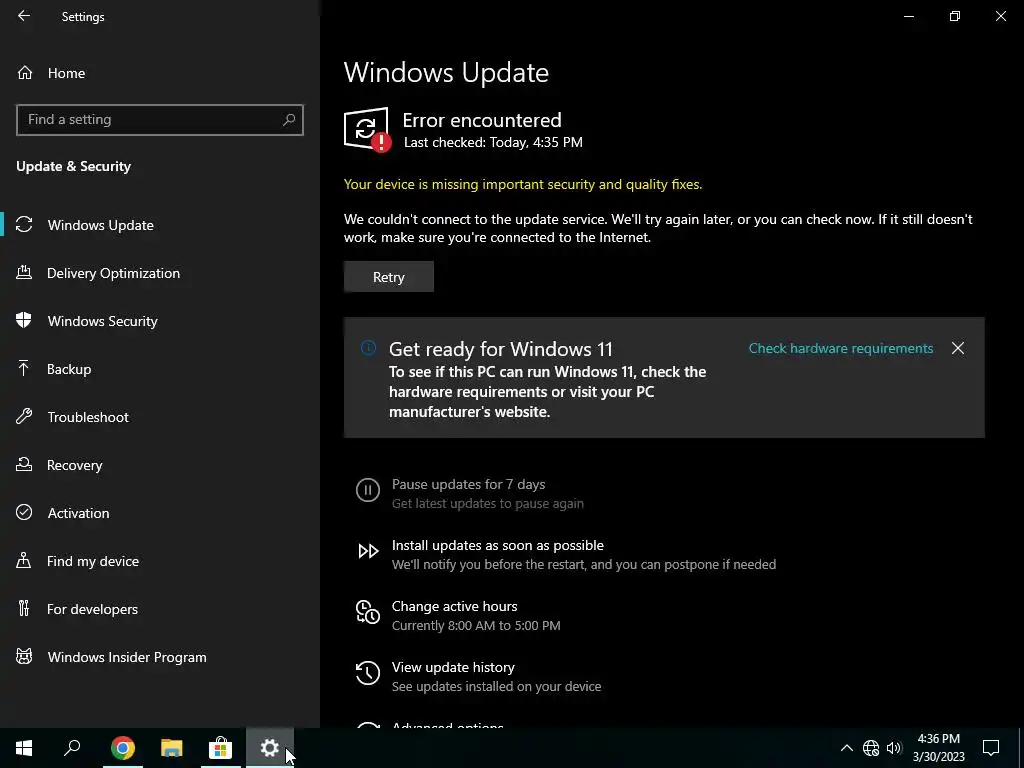The width and height of the screenshot is (1024, 768).
Task: Click the For developers tools icon
Action: click(x=24, y=608)
